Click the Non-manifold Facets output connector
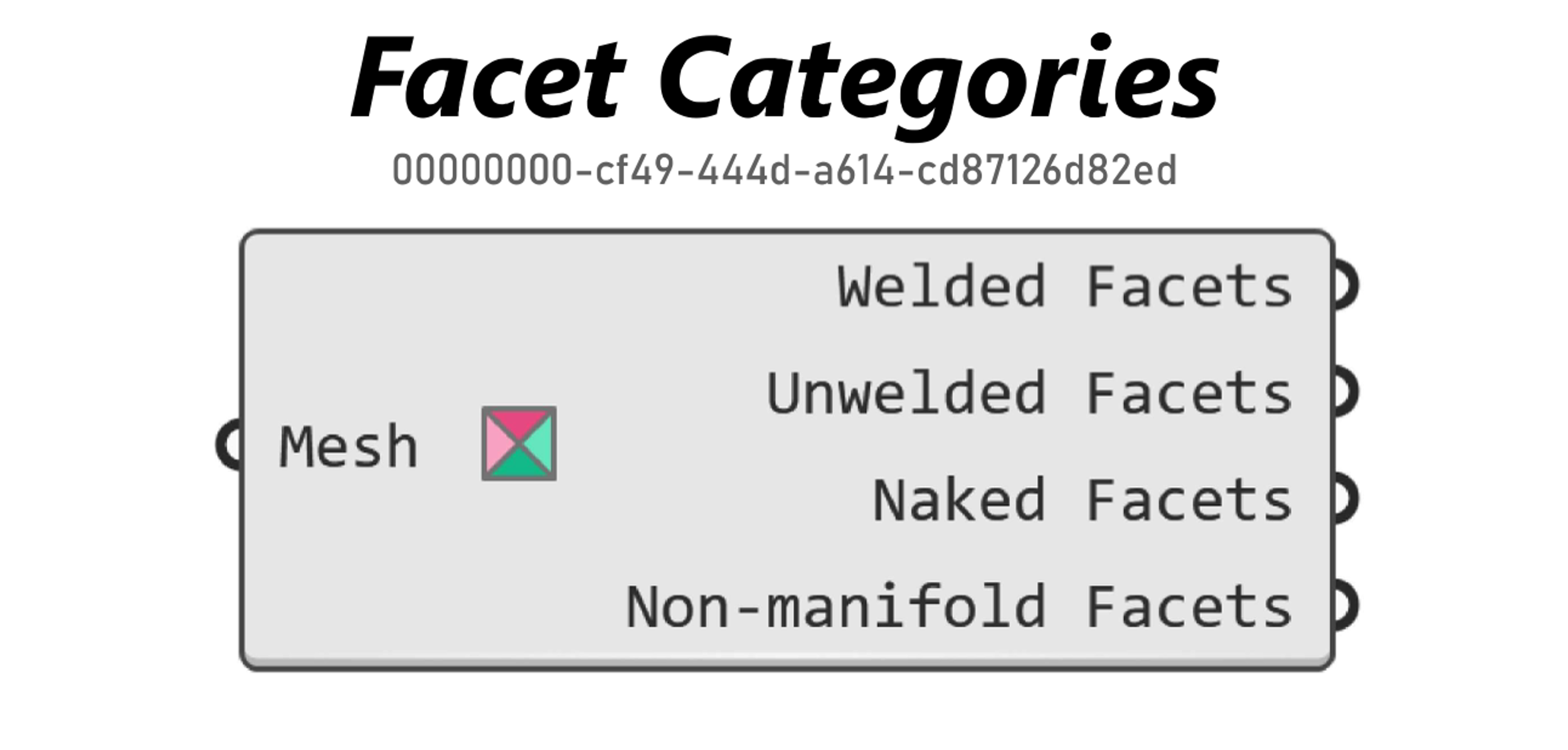Image resolution: width=1568 pixels, height=750 pixels. click(x=1345, y=606)
